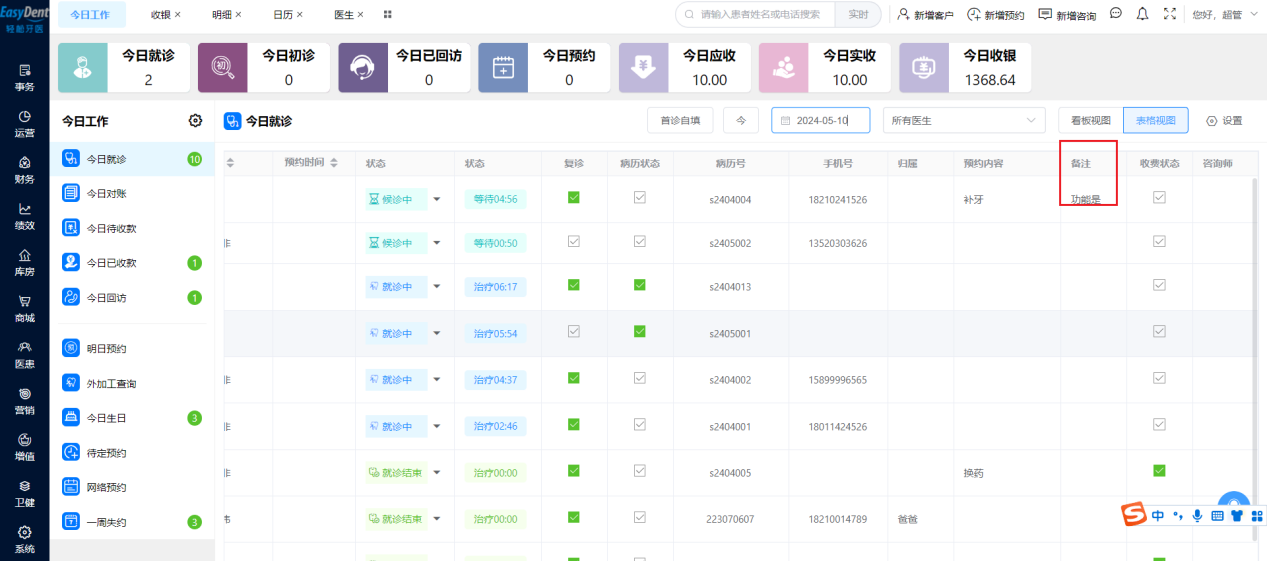
Task: Click the 今 today button
Action: 741,120
